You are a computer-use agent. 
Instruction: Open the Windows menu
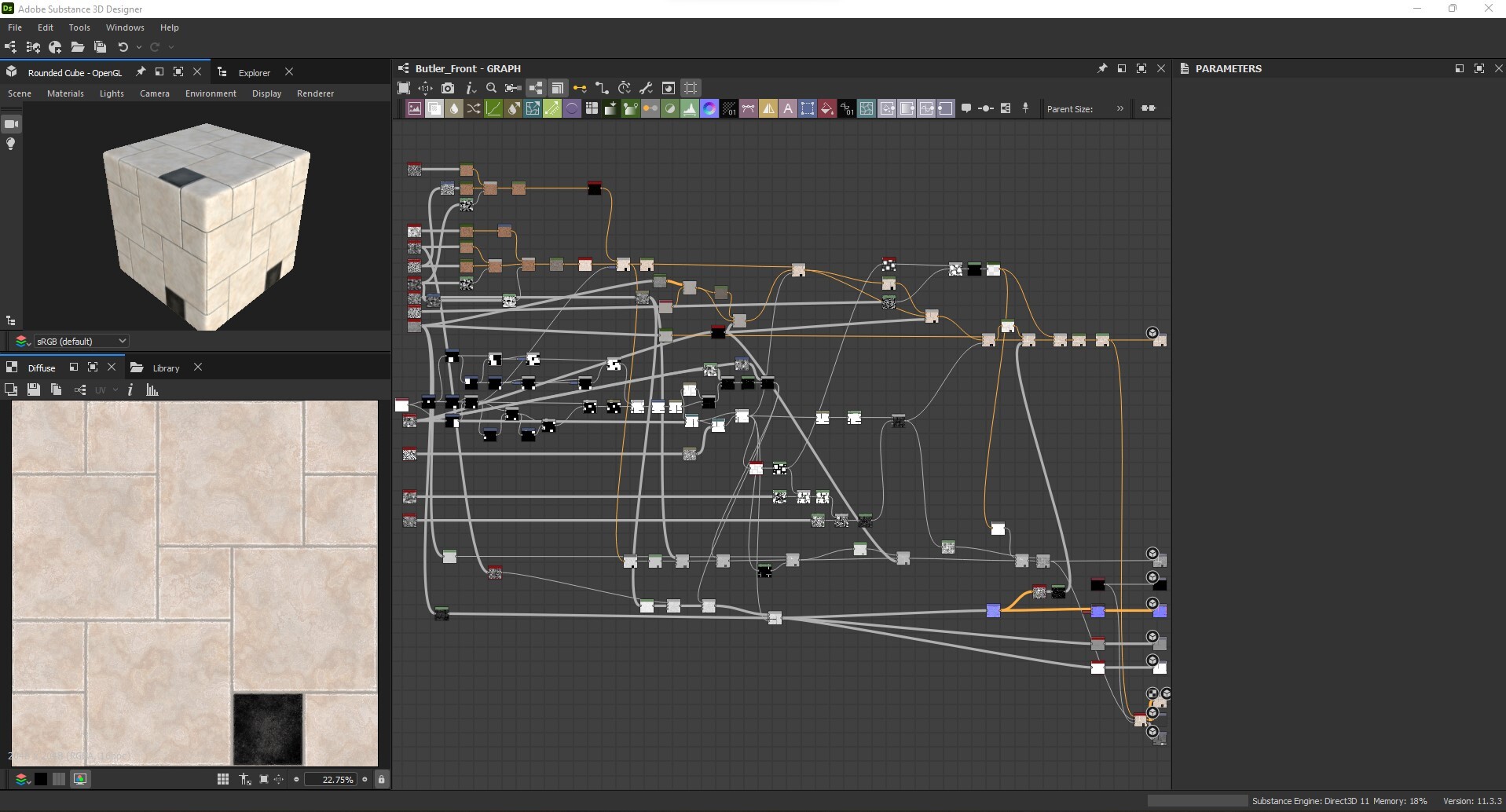(125, 27)
